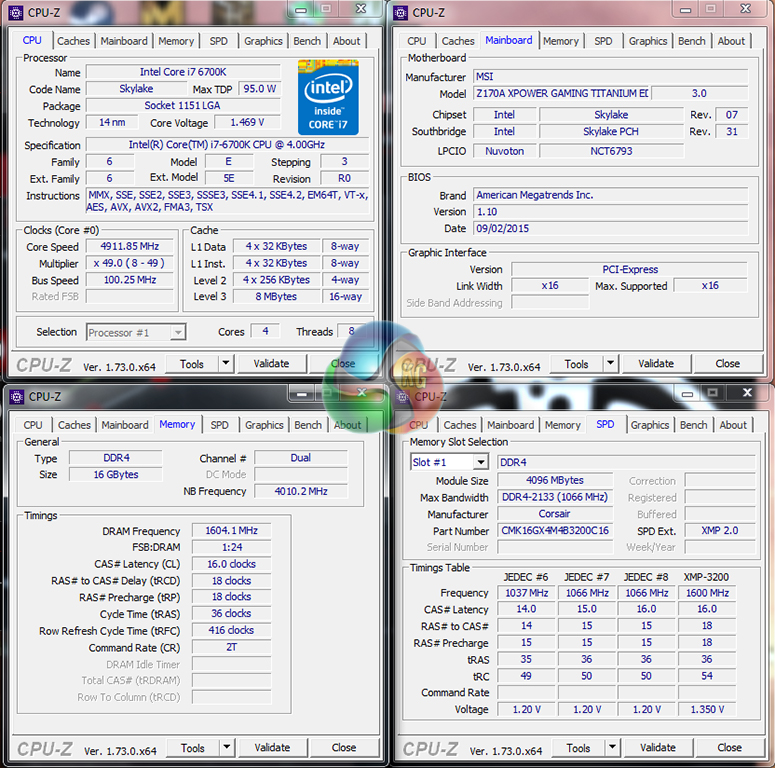Click DRAM Frequency 1604.1 MHz value
The height and width of the screenshot is (768, 775).
click(231, 530)
